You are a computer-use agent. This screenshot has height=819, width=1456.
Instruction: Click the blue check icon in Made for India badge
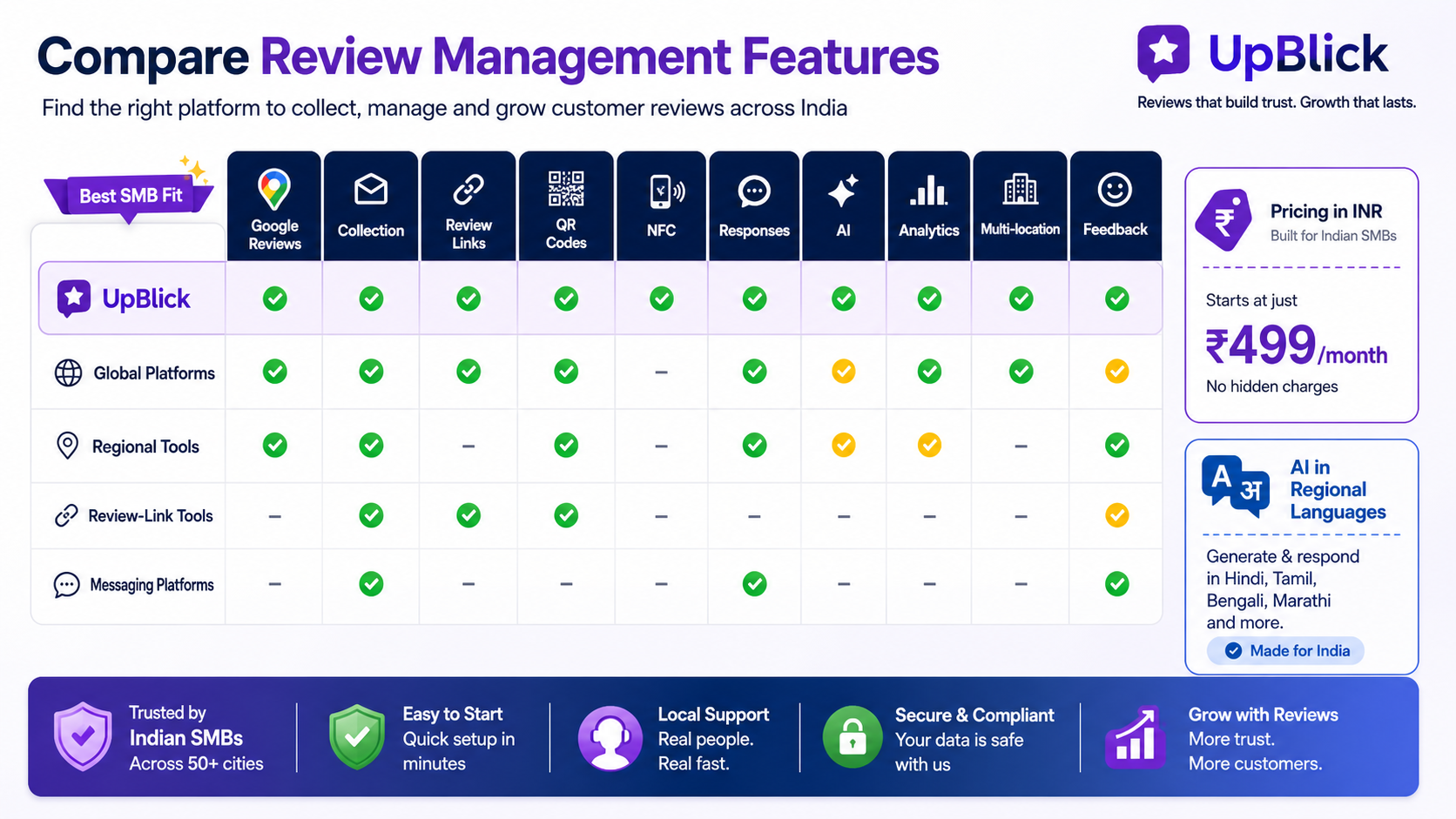(x=1233, y=651)
